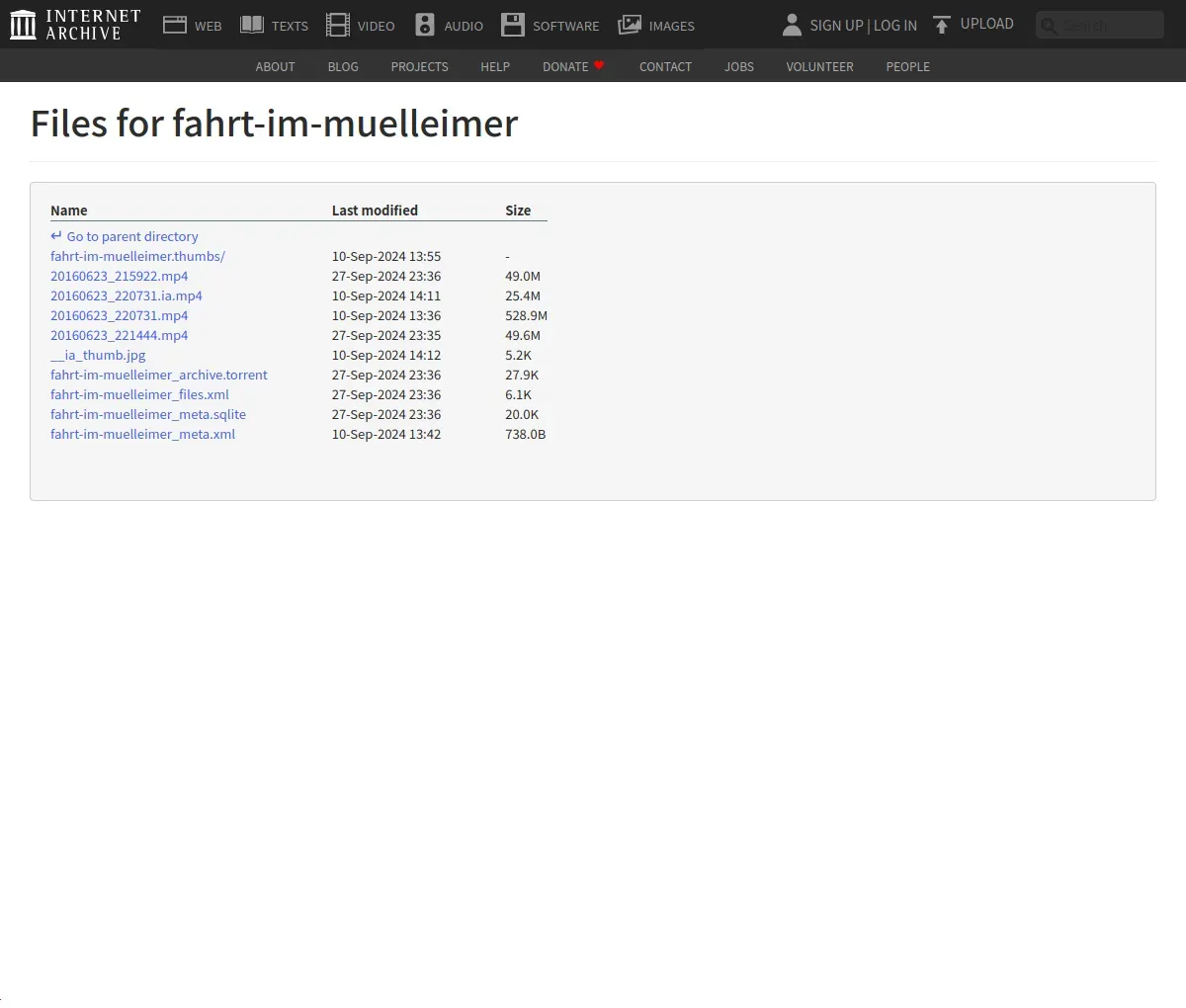Click the SIGN UP link

836,26
